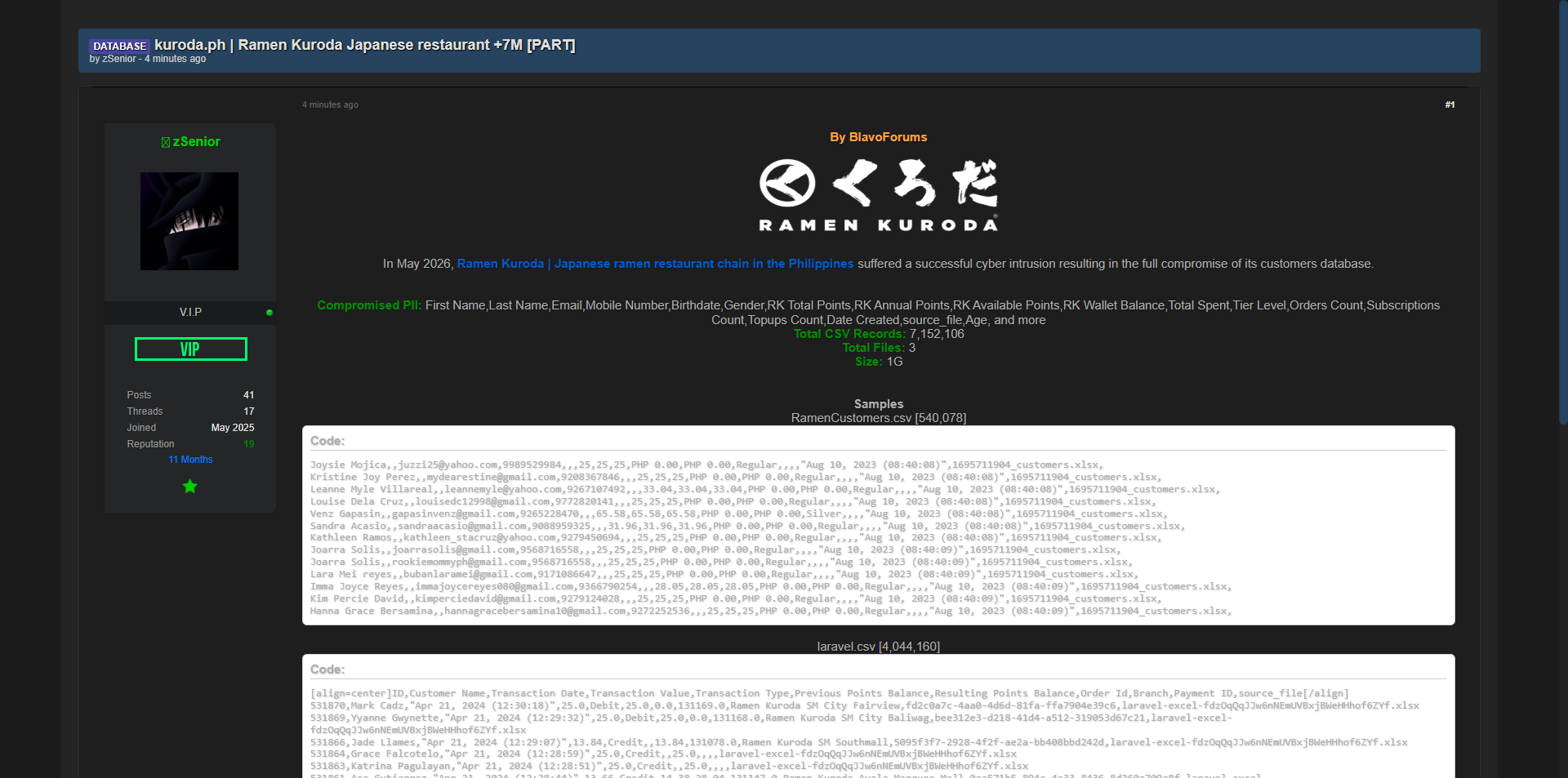Image resolution: width=1568 pixels, height=778 pixels.
Task: Click the DATABASE prefix tag
Action: tap(119, 46)
